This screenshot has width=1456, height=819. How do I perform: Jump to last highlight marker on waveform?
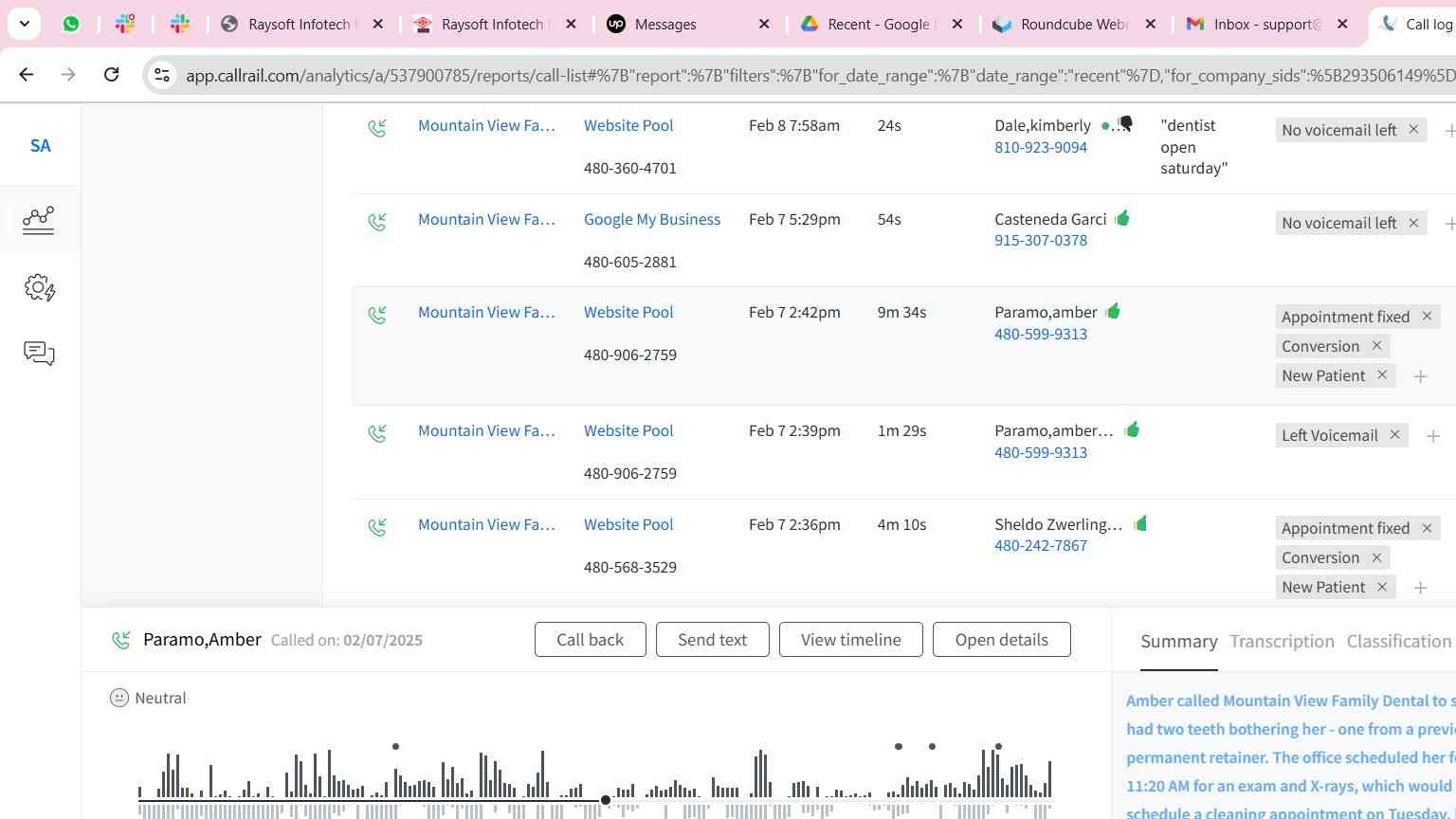click(x=998, y=747)
